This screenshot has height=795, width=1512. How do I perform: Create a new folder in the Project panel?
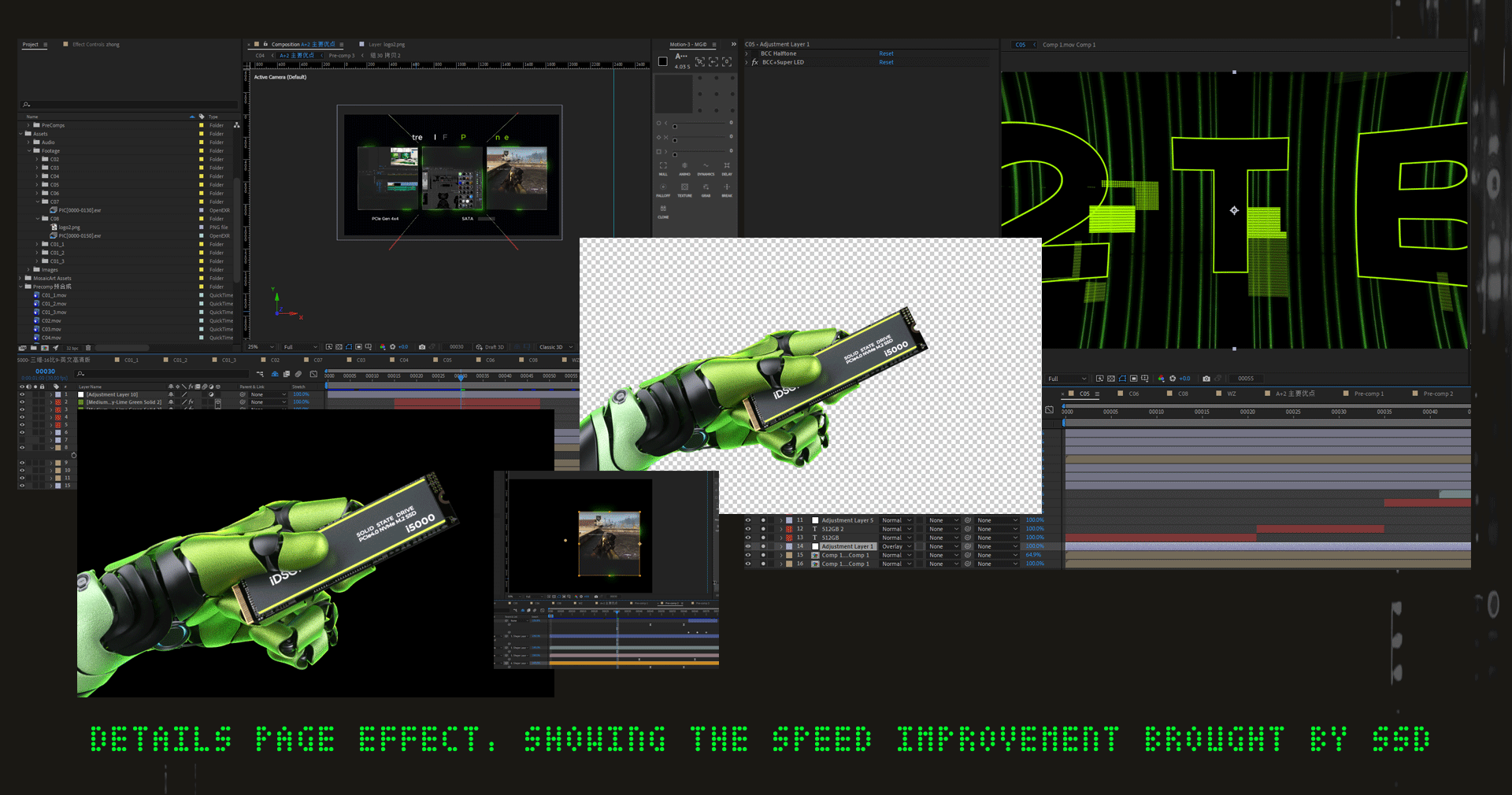pyautogui.click(x=34, y=347)
